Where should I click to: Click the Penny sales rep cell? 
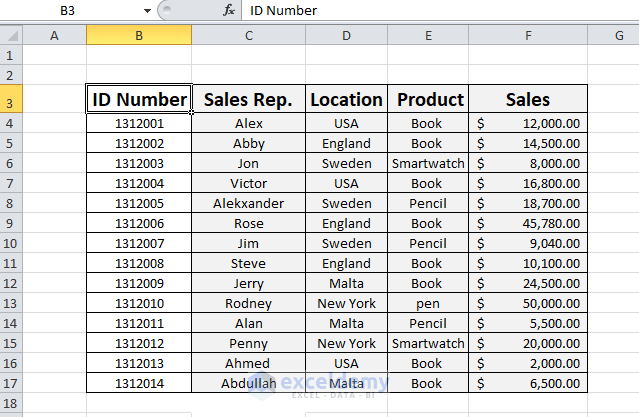click(249, 343)
